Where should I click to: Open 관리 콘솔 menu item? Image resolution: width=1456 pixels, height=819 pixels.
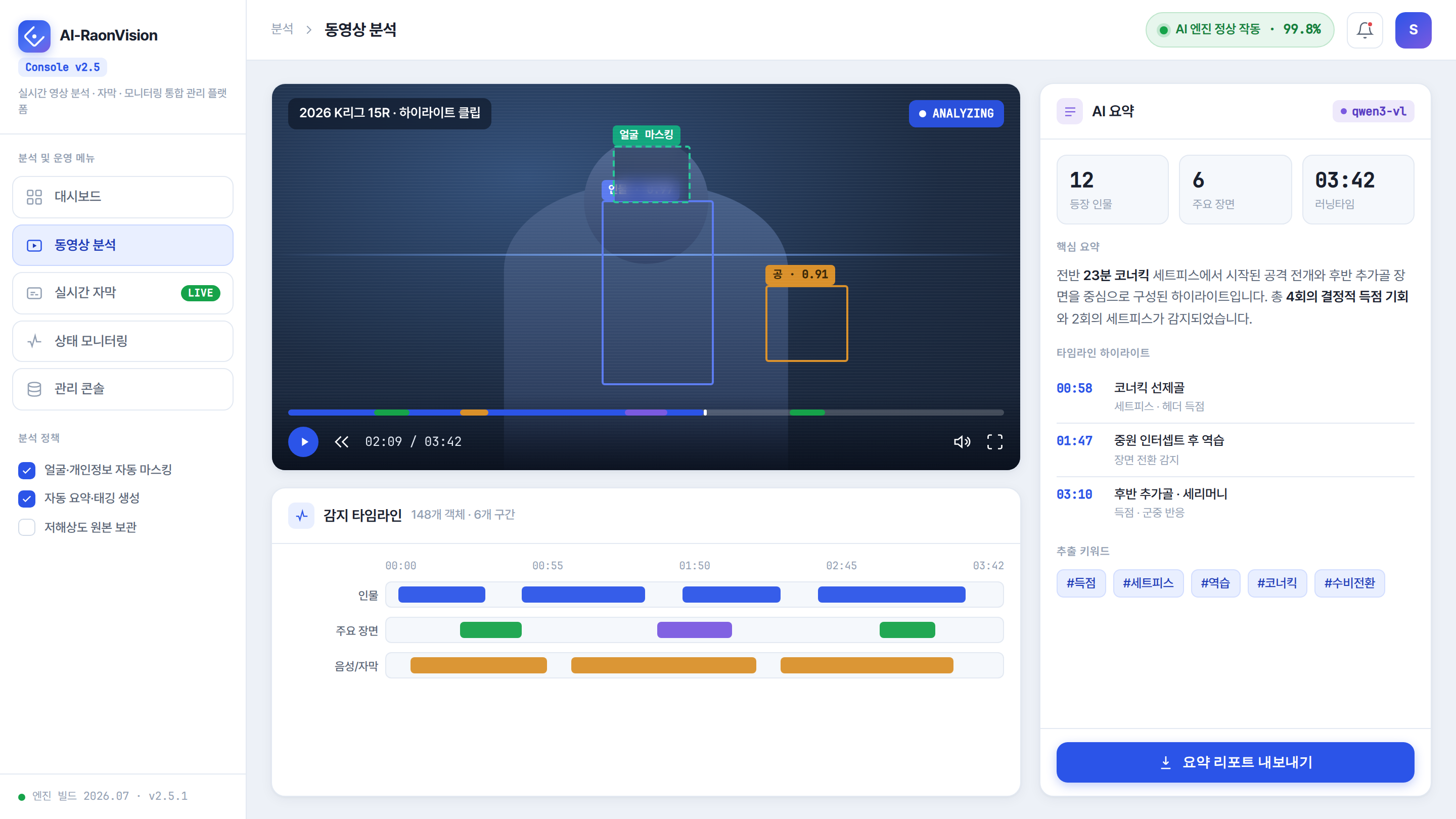(123, 389)
